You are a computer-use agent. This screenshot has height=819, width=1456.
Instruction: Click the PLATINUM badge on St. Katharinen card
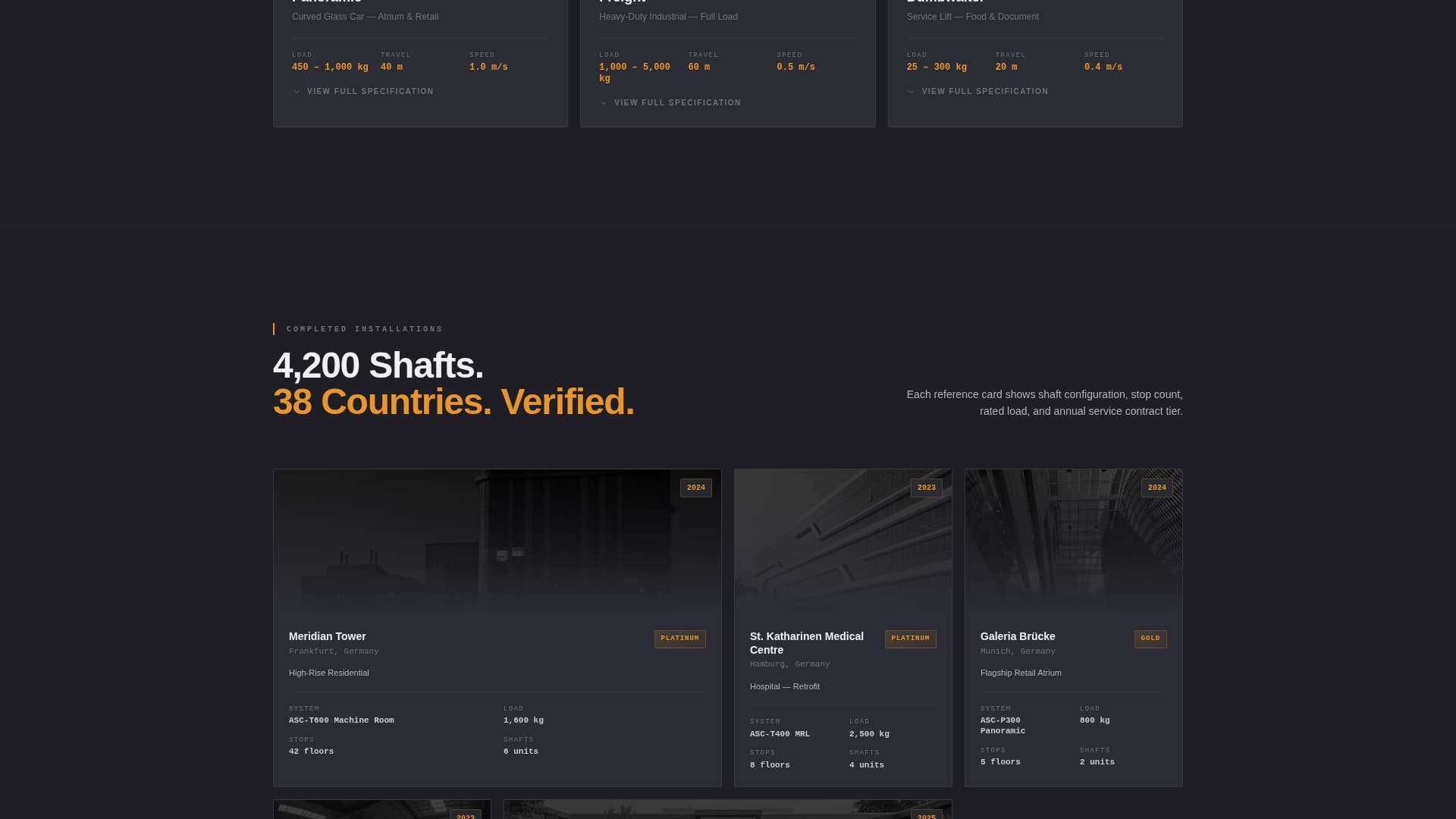click(910, 639)
